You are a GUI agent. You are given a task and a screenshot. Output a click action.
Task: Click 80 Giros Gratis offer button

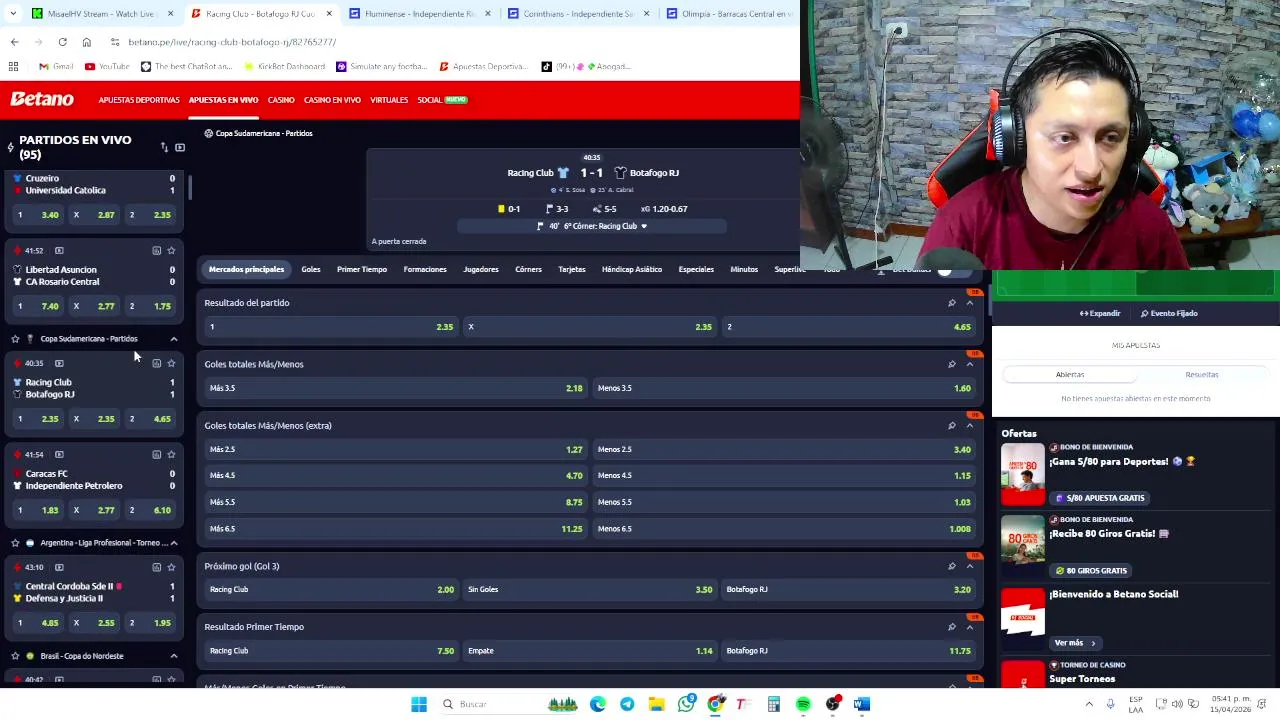point(1091,571)
